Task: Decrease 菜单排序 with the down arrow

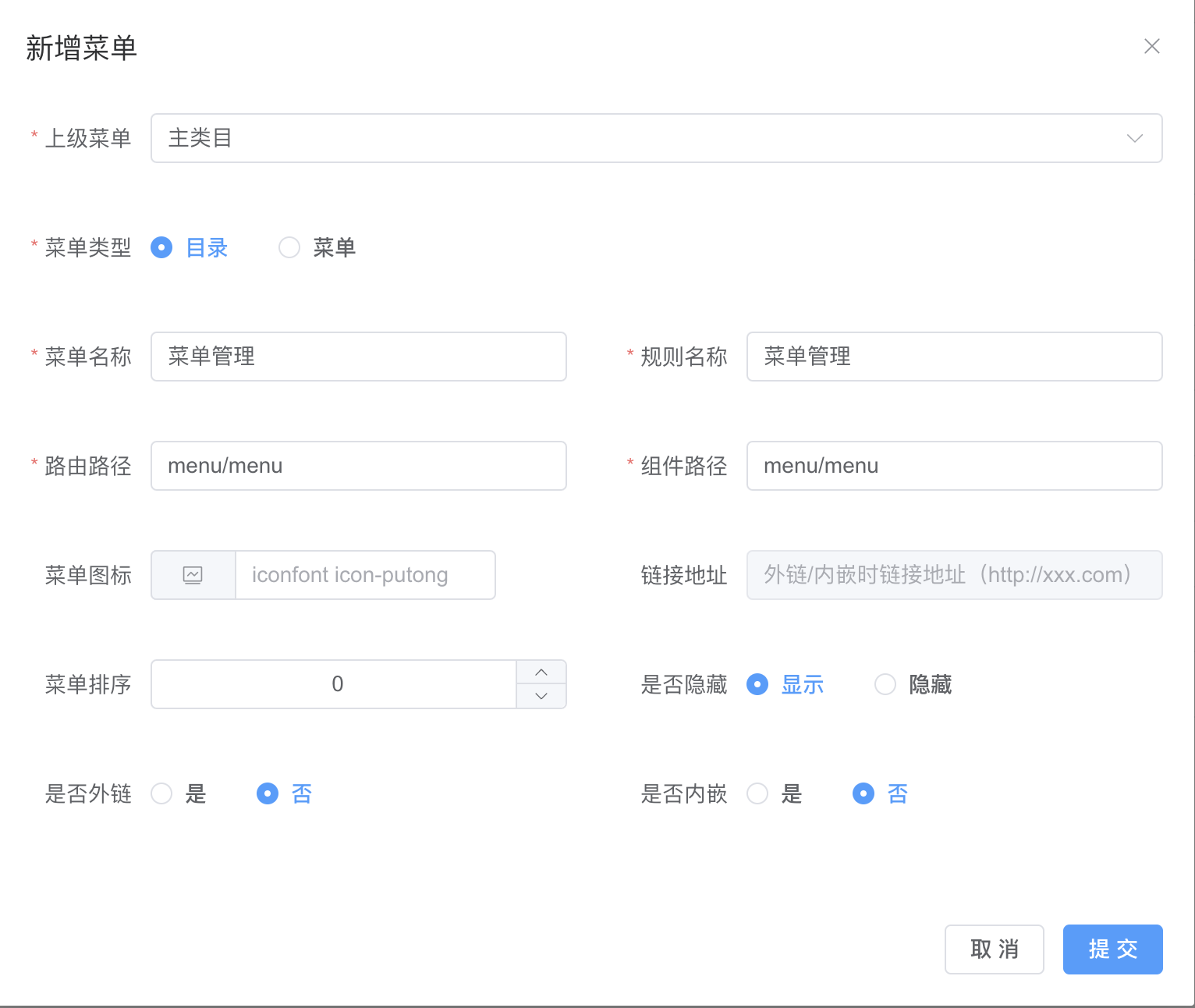Action: tap(541, 696)
